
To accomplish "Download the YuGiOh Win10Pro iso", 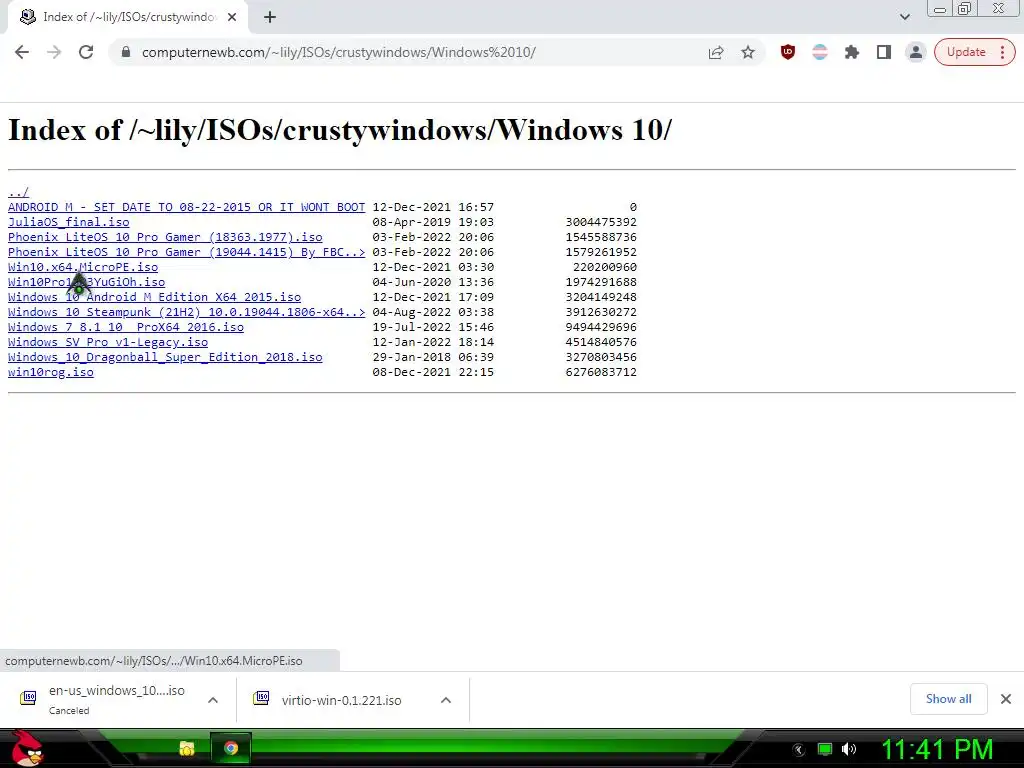I will pos(86,282).
